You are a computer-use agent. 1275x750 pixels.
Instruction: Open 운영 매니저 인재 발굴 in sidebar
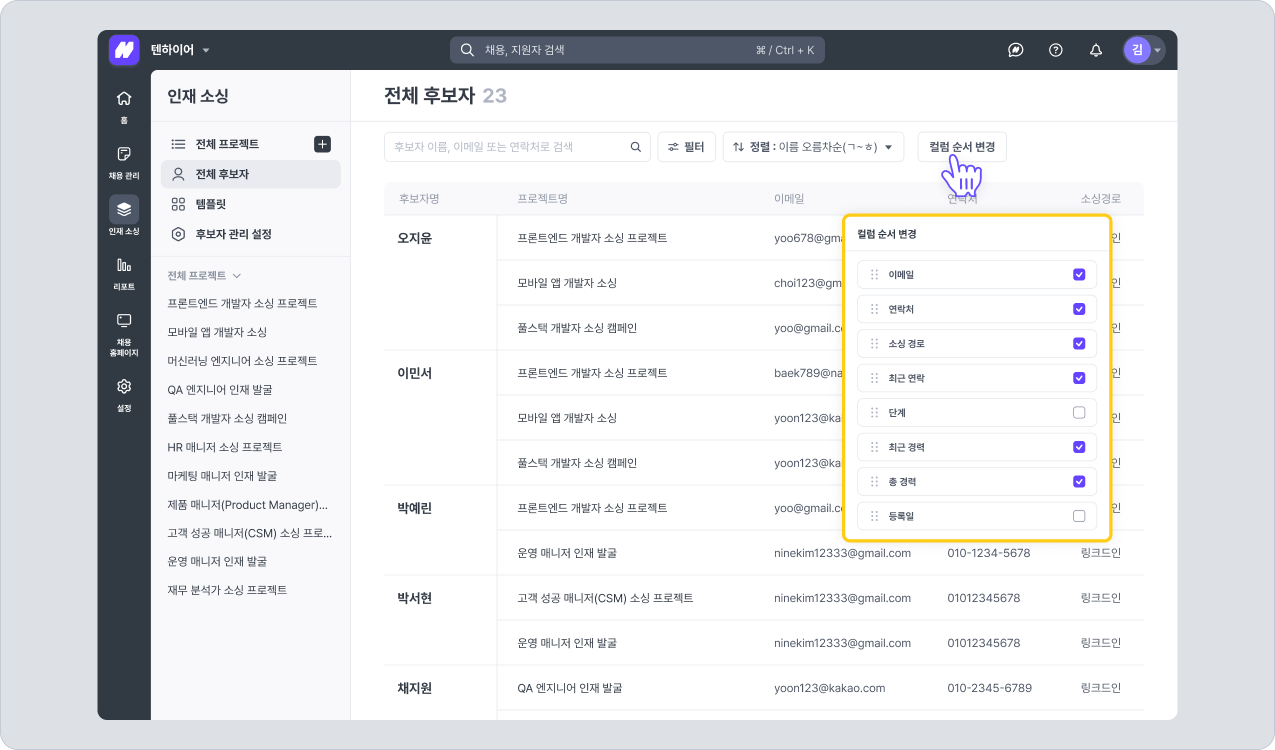click(217, 562)
